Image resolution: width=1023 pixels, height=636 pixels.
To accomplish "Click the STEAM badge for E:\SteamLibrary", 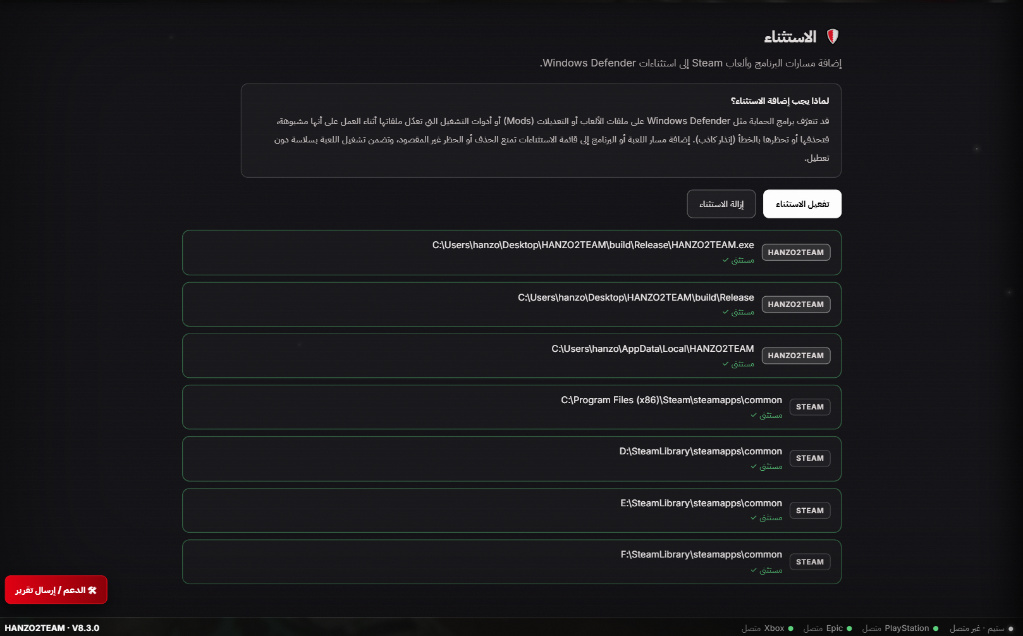I will [810, 511].
